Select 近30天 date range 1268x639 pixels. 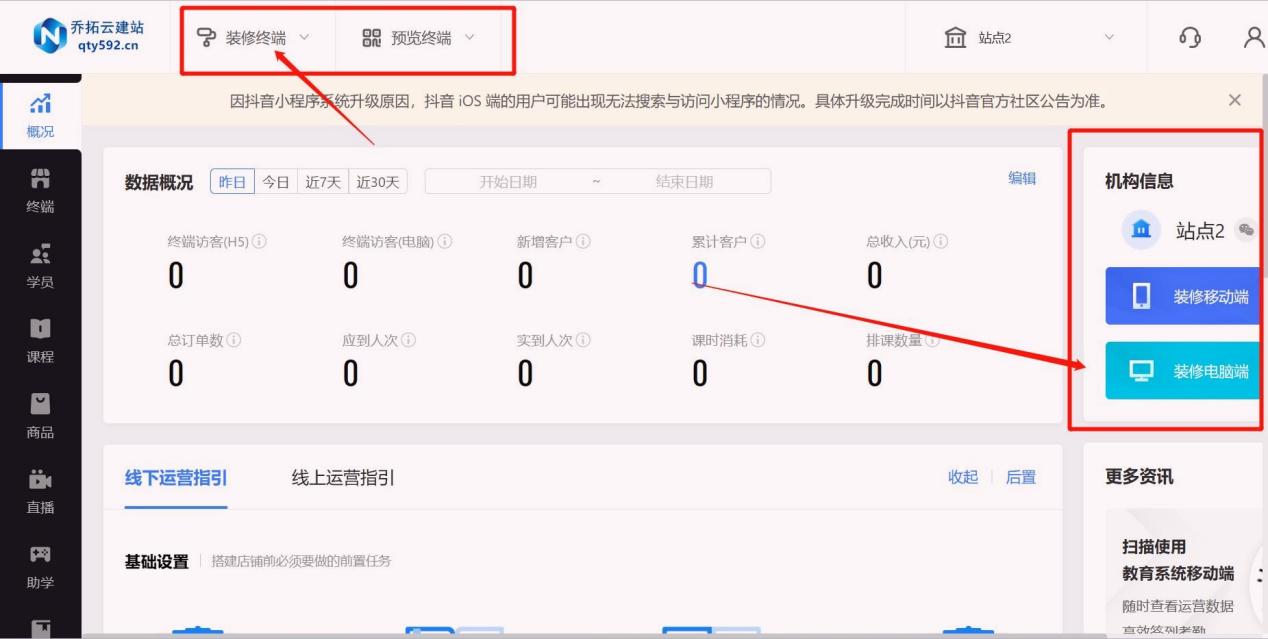coord(378,182)
